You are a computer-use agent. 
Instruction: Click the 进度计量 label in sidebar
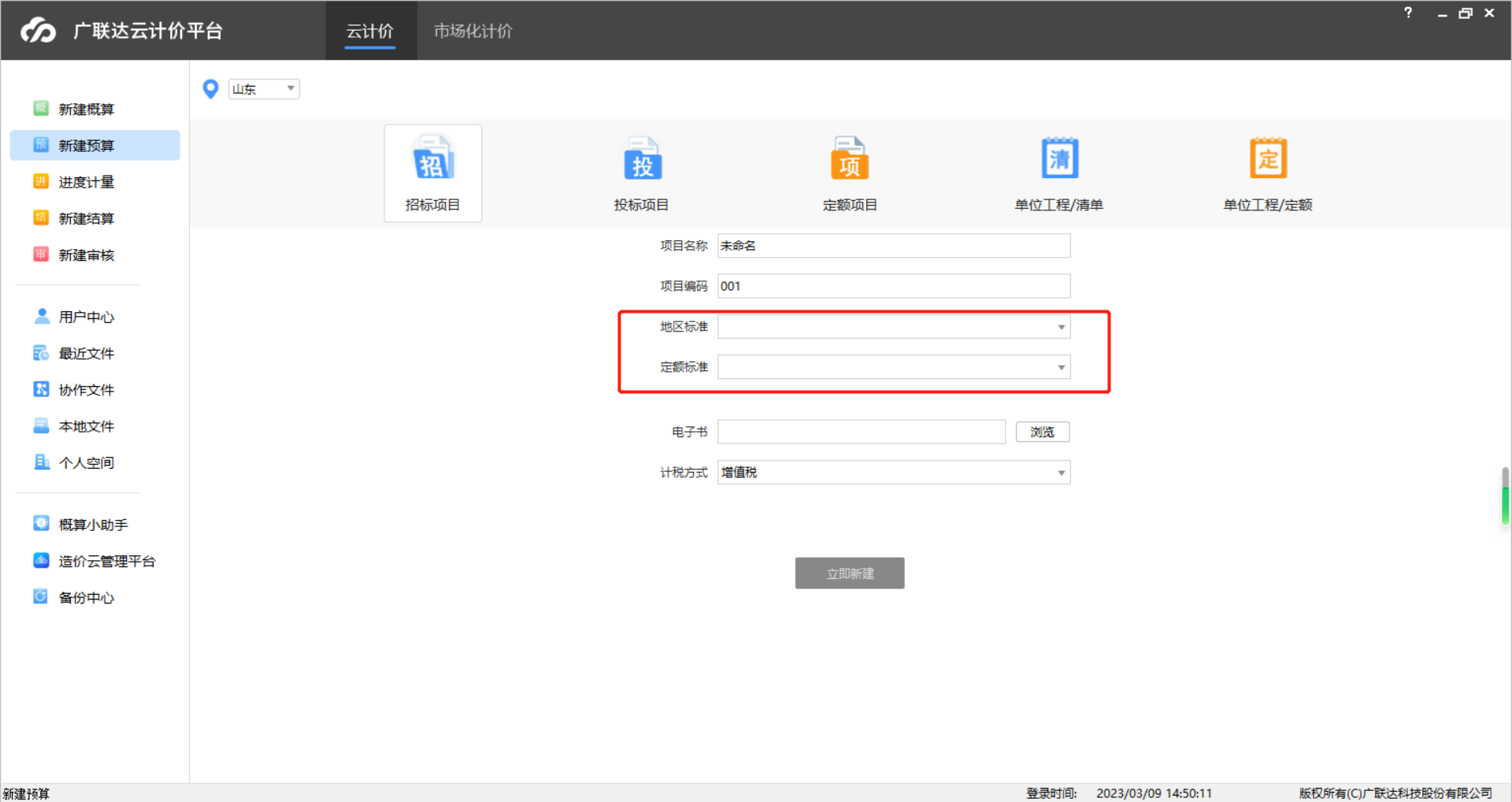tap(87, 182)
